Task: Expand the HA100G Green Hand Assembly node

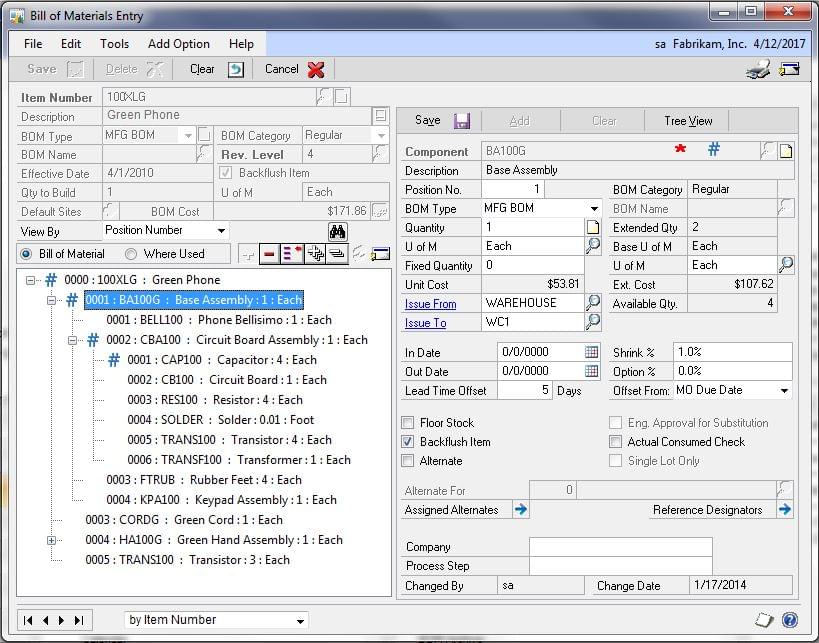Action: [51, 540]
